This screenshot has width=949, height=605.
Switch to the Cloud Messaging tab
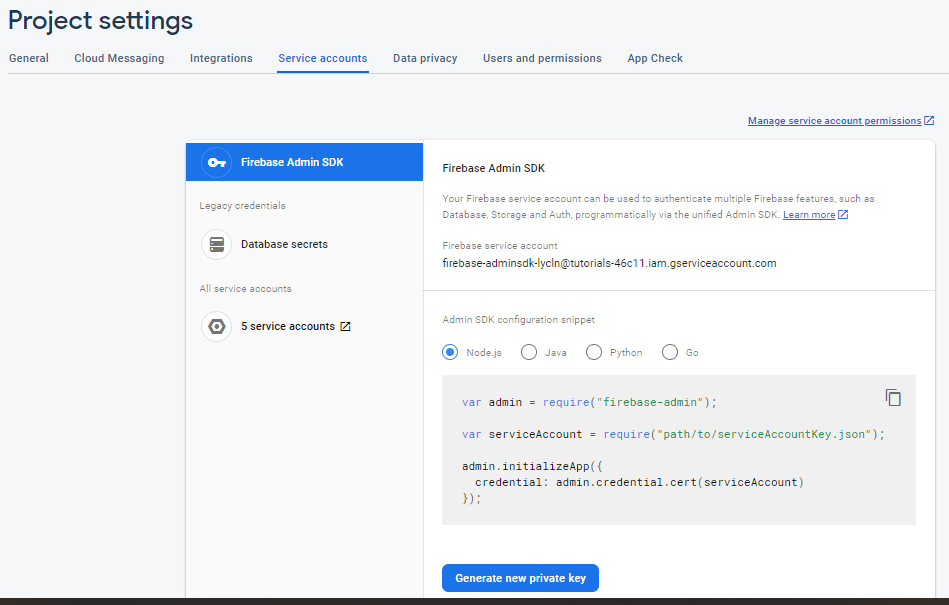click(x=119, y=58)
